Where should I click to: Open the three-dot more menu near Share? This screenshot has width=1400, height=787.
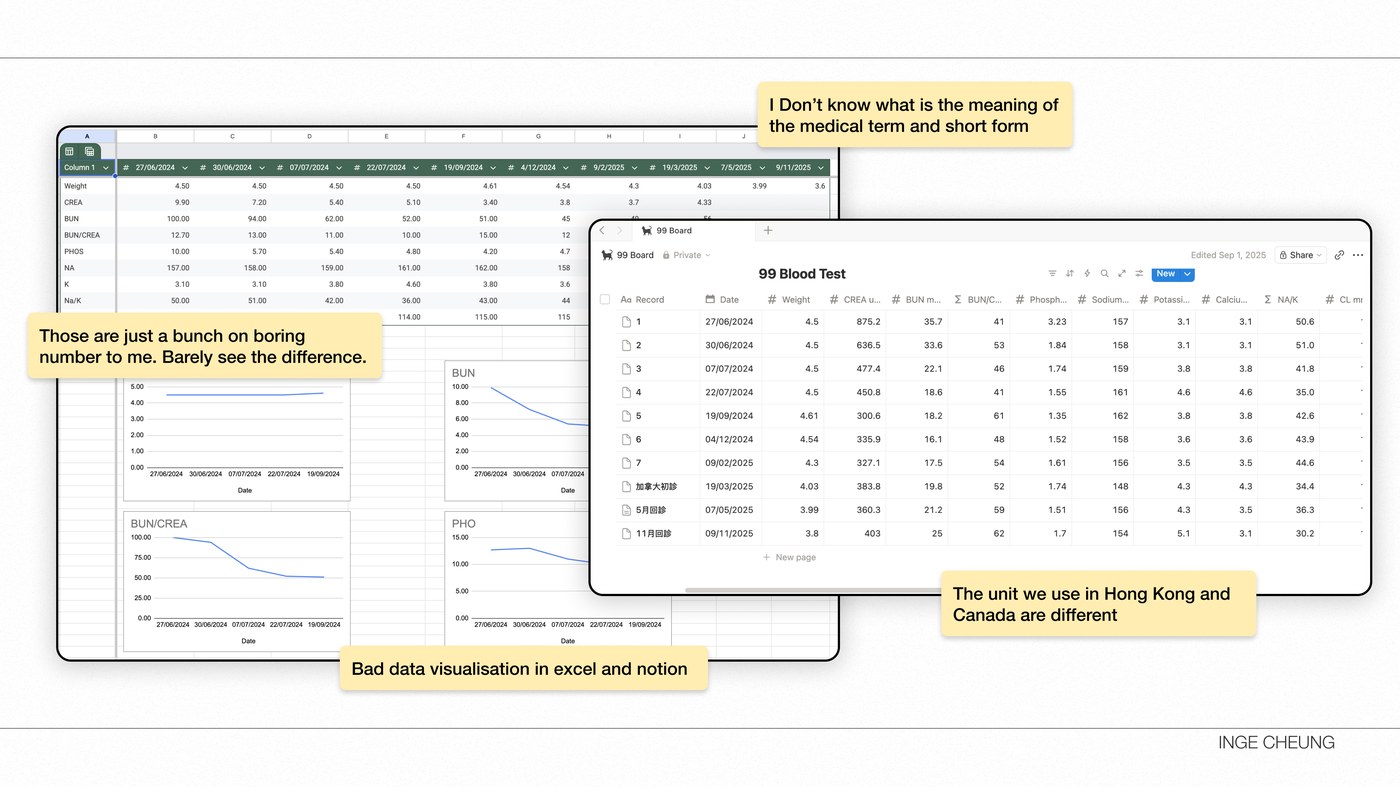point(1357,255)
